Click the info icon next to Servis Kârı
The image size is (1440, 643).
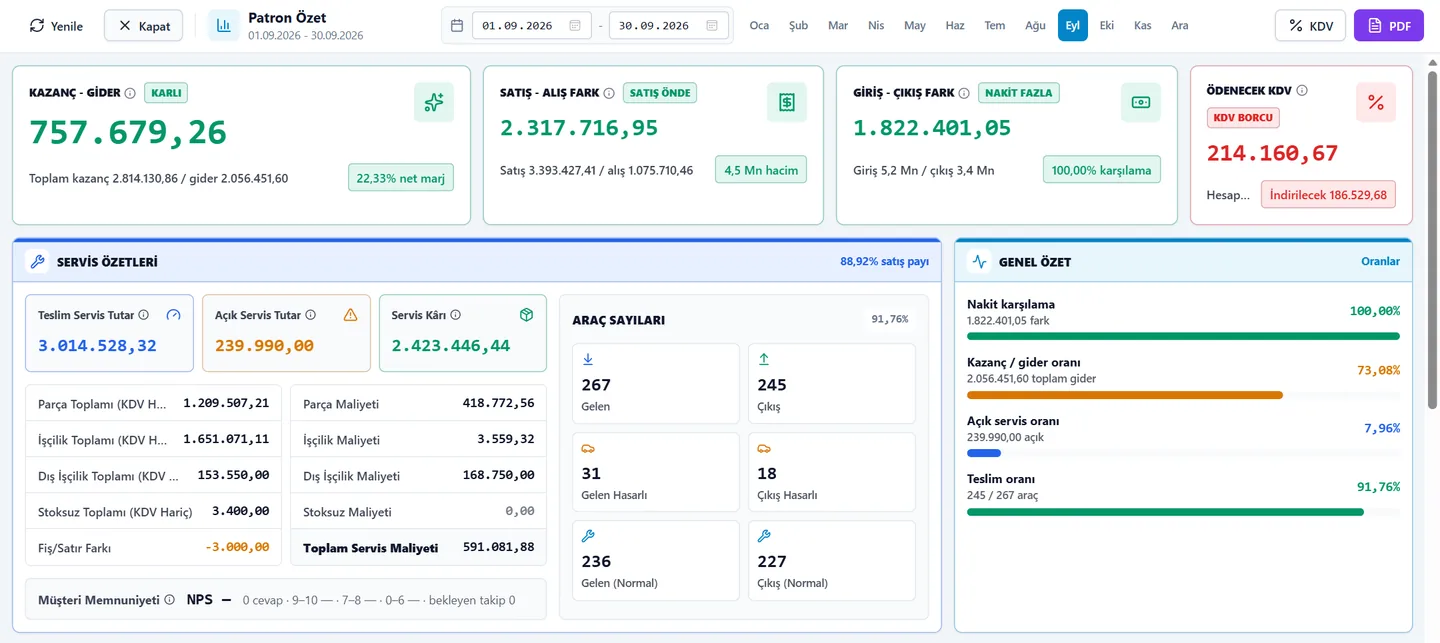(456, 315)
